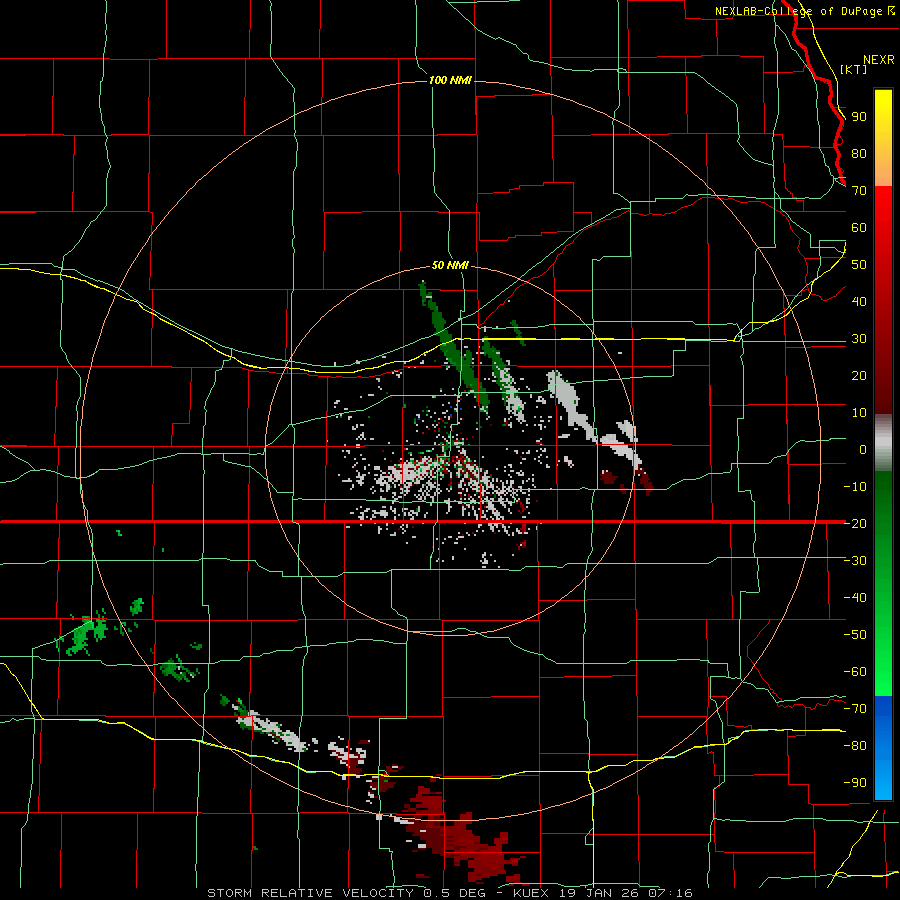Click the NEXR label above the scale
Viewport: 900px width, 900px height.
coord(879,60)
